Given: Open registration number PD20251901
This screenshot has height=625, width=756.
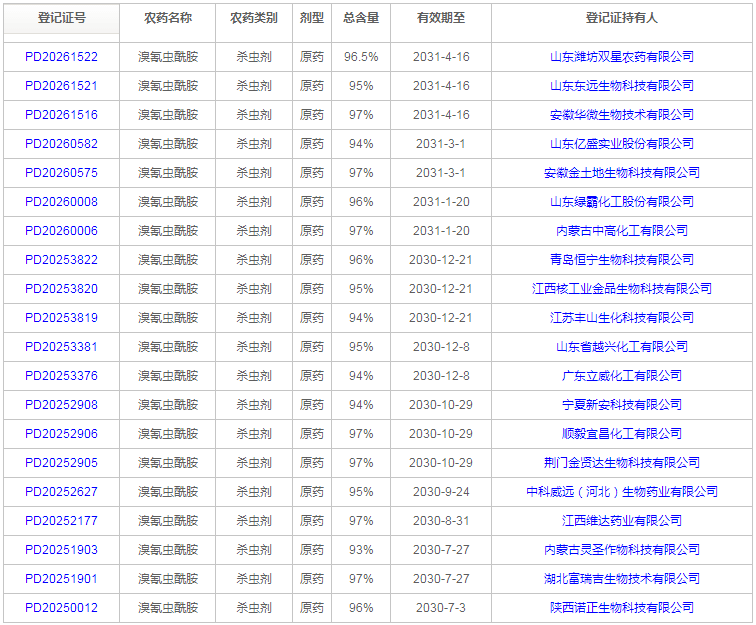Looking at the screenshot, I should click(61, 578).
